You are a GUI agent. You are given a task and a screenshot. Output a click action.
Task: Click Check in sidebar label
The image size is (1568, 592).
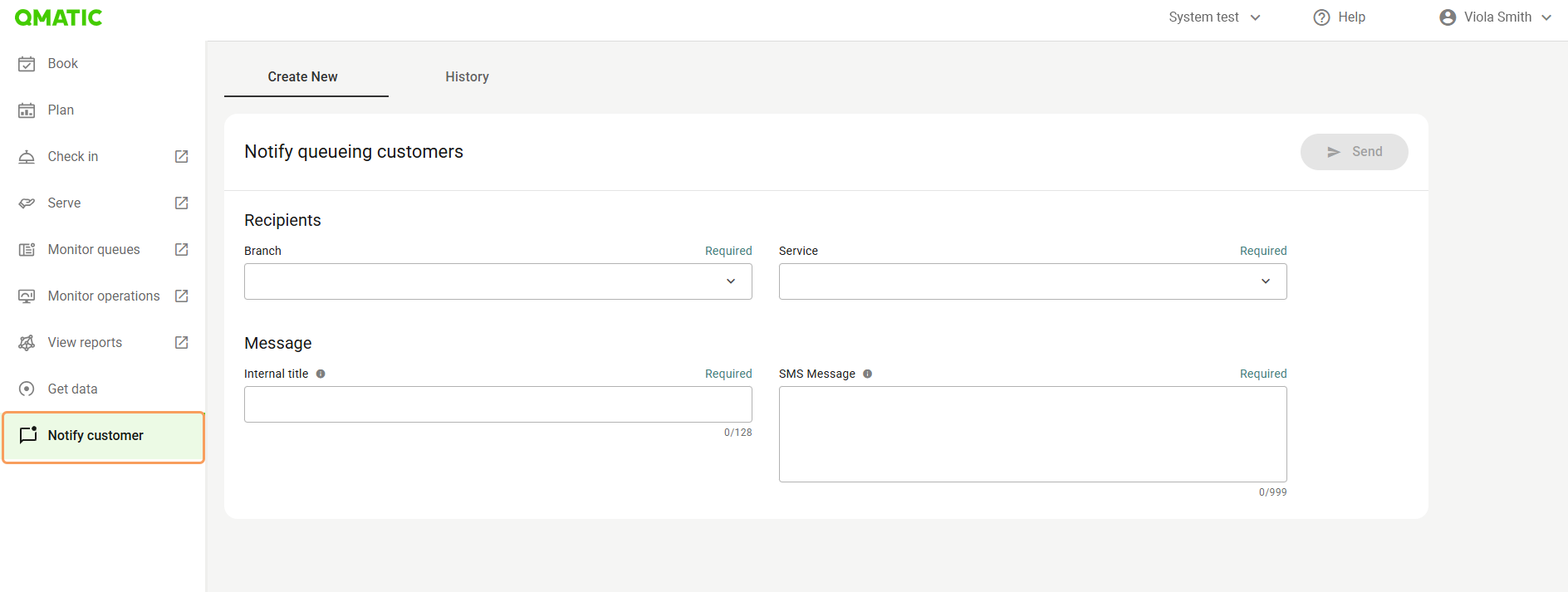[x=73, y=157]
